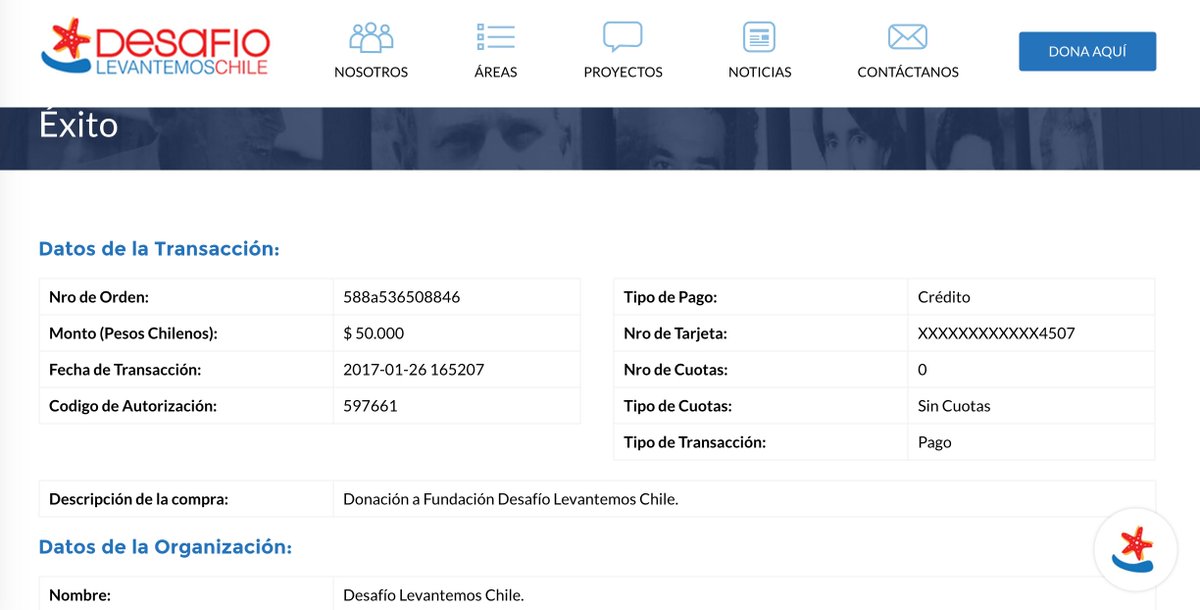1200x610 pixels.
Task: Open the NOSOTROS menu label
Action: pyautogui.click(x=371, y=72)
